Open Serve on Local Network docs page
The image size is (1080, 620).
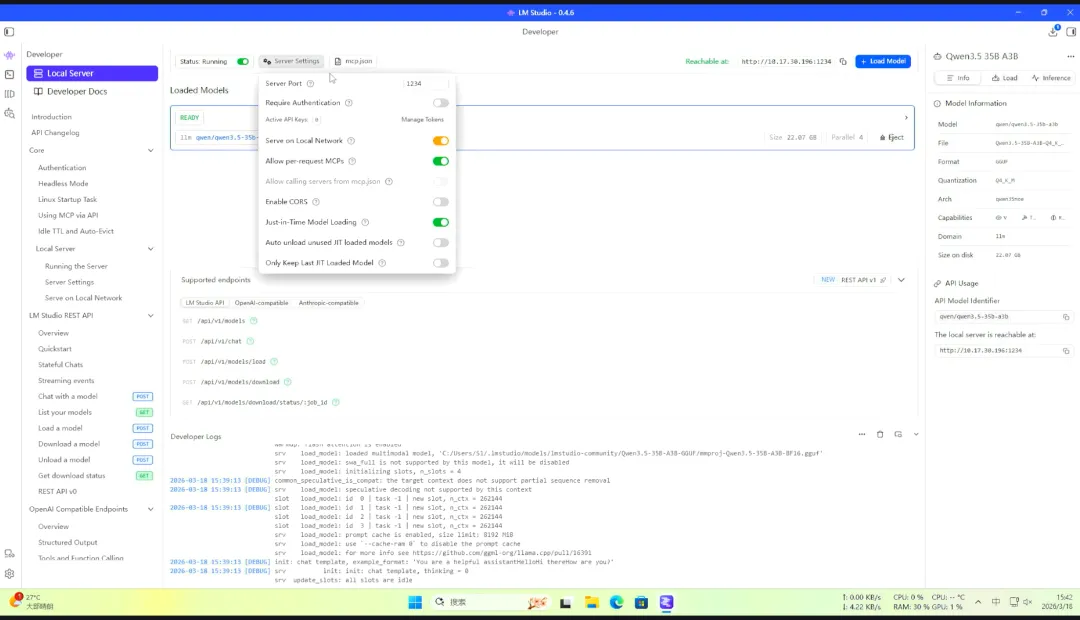(x=83, y=298)
